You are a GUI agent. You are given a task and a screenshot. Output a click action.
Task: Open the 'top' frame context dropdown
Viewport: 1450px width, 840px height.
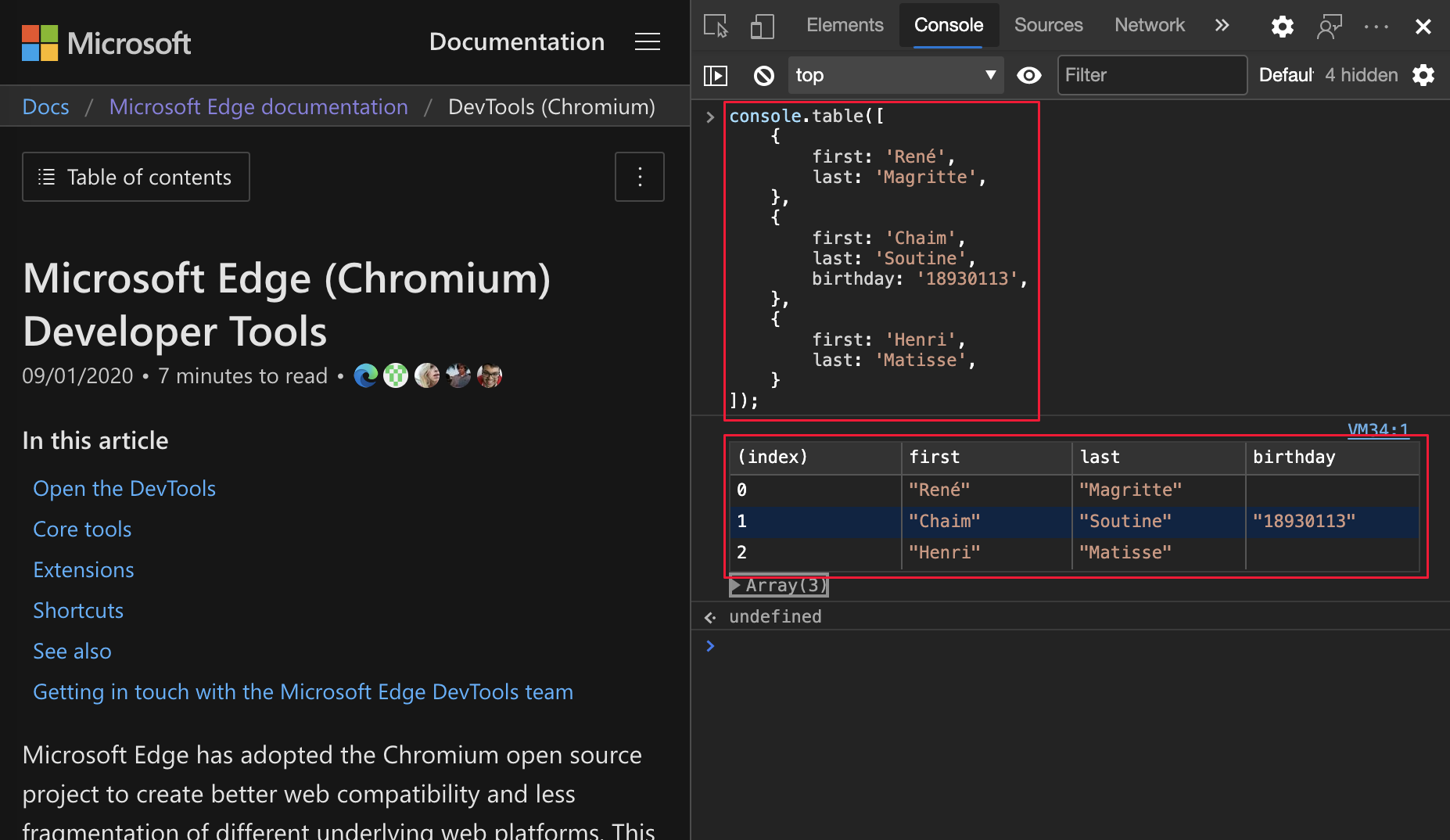[895, 75]
